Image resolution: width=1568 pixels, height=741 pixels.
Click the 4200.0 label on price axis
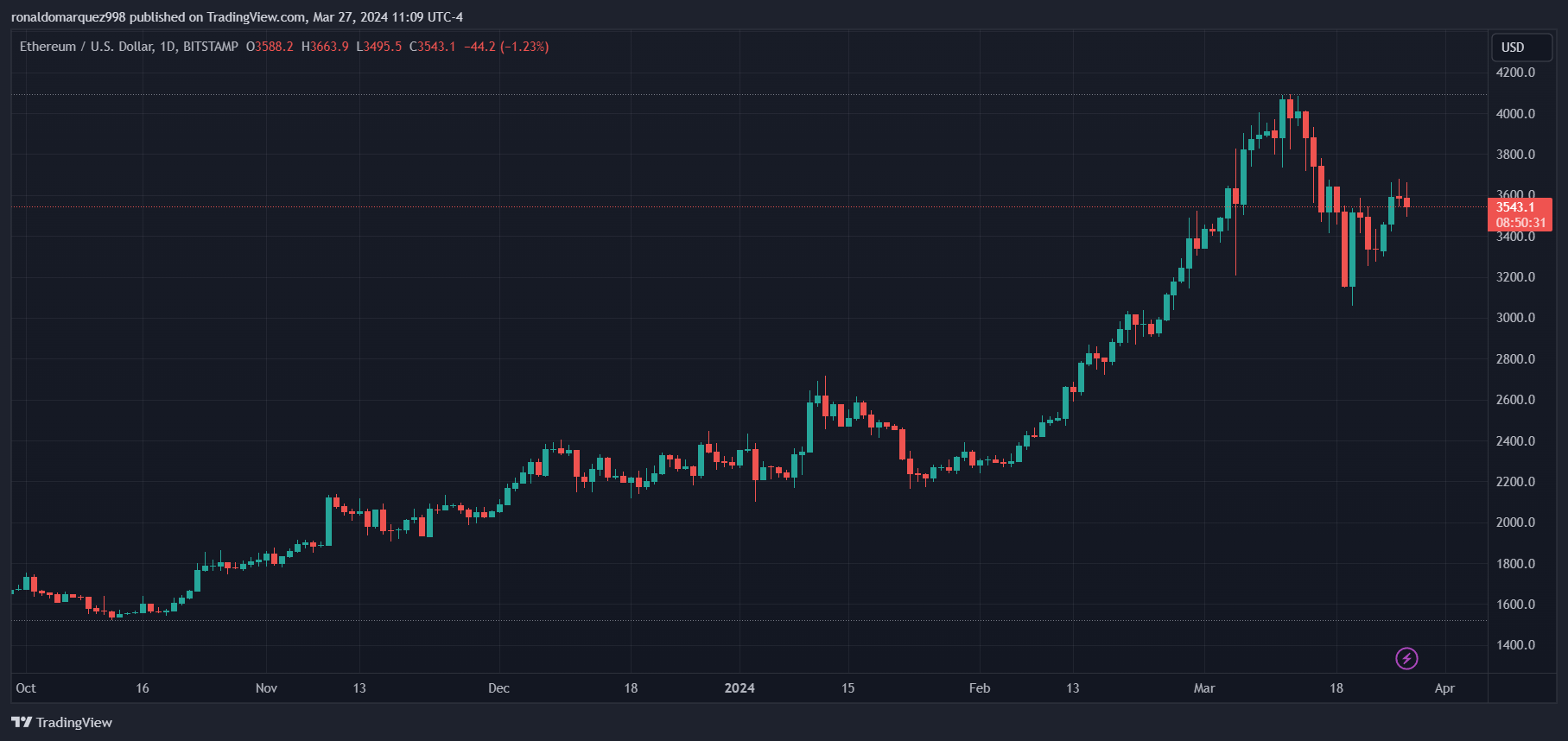(x=1515, y=73)
